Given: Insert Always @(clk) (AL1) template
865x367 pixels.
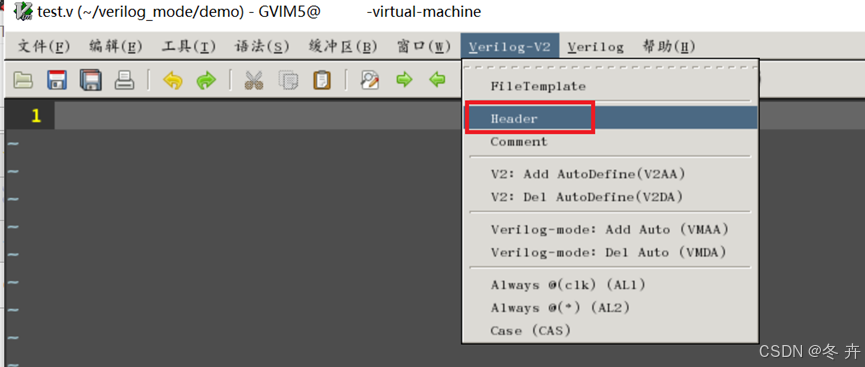Looking at the screenshot, I should click(x=611, y=285).
